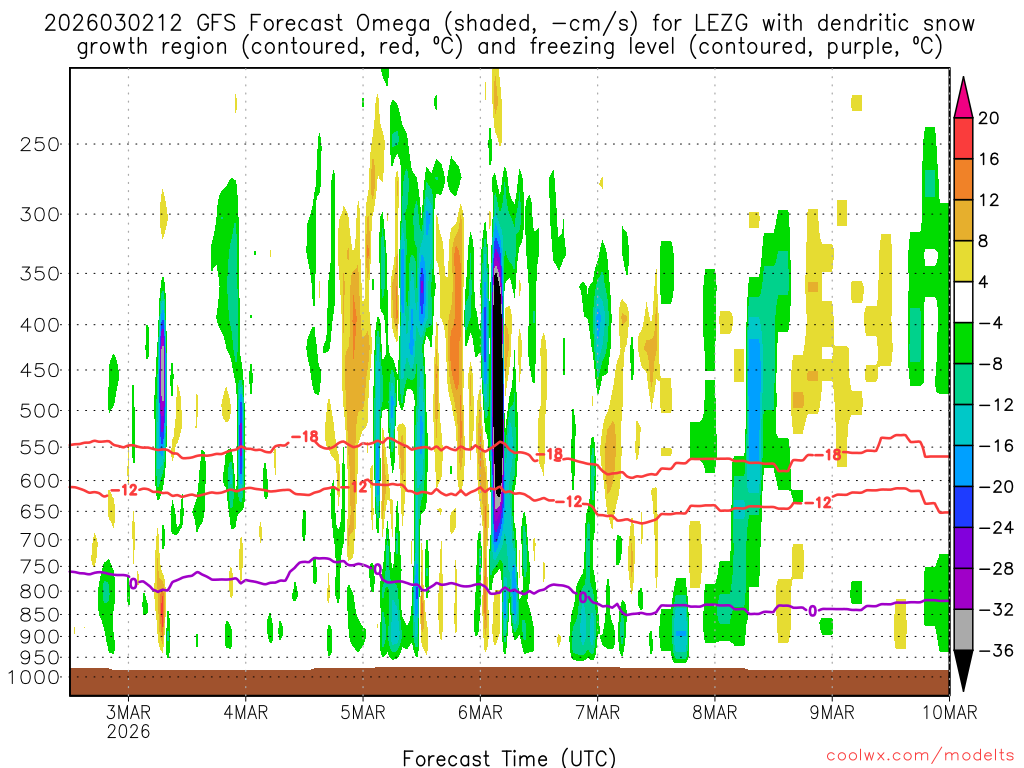
Task: Click the 2026 year label under 3MAR
Action: pos(129,731)
